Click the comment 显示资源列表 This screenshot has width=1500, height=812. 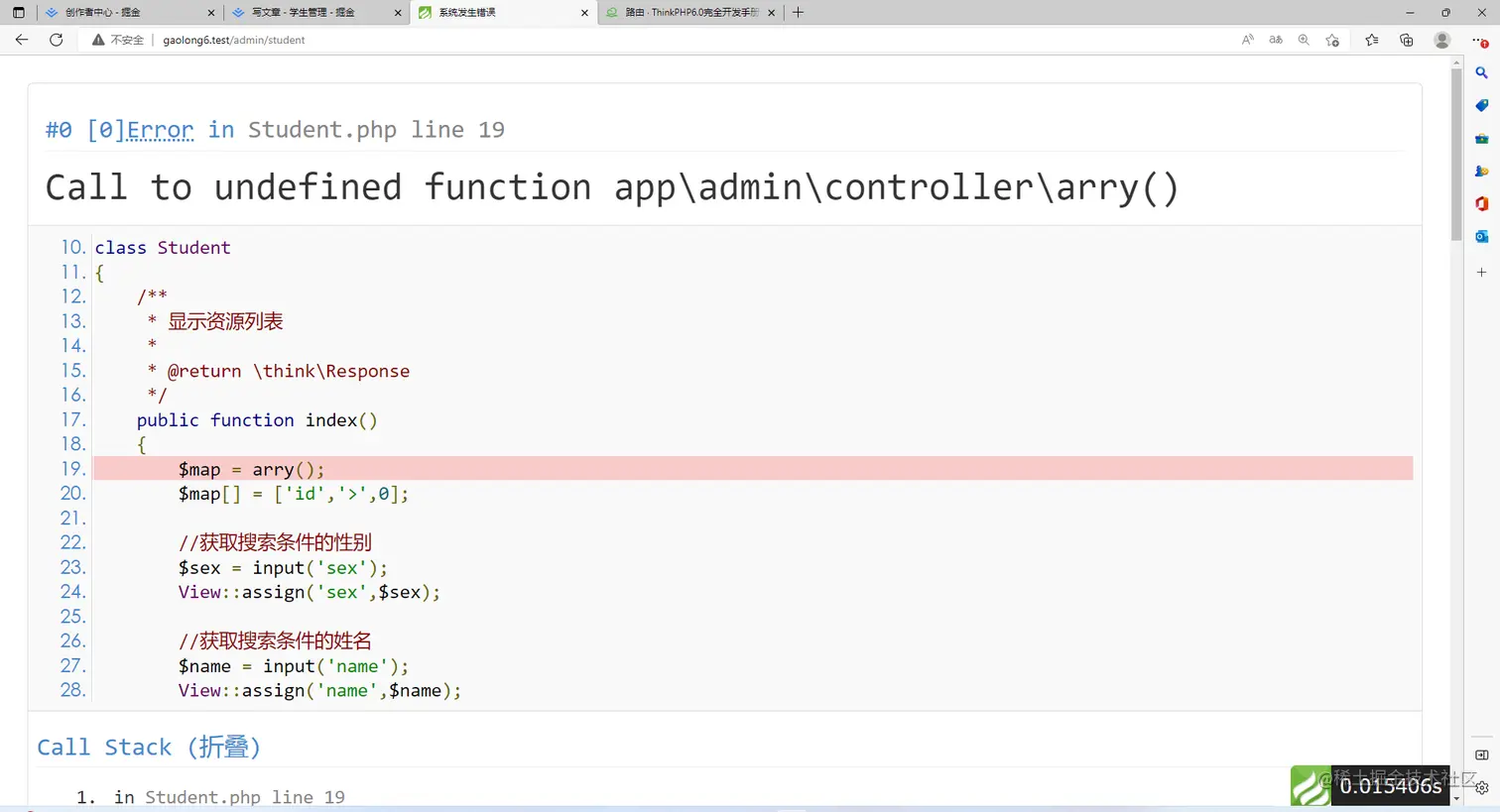pyautogui.click(x=225, y=321)
